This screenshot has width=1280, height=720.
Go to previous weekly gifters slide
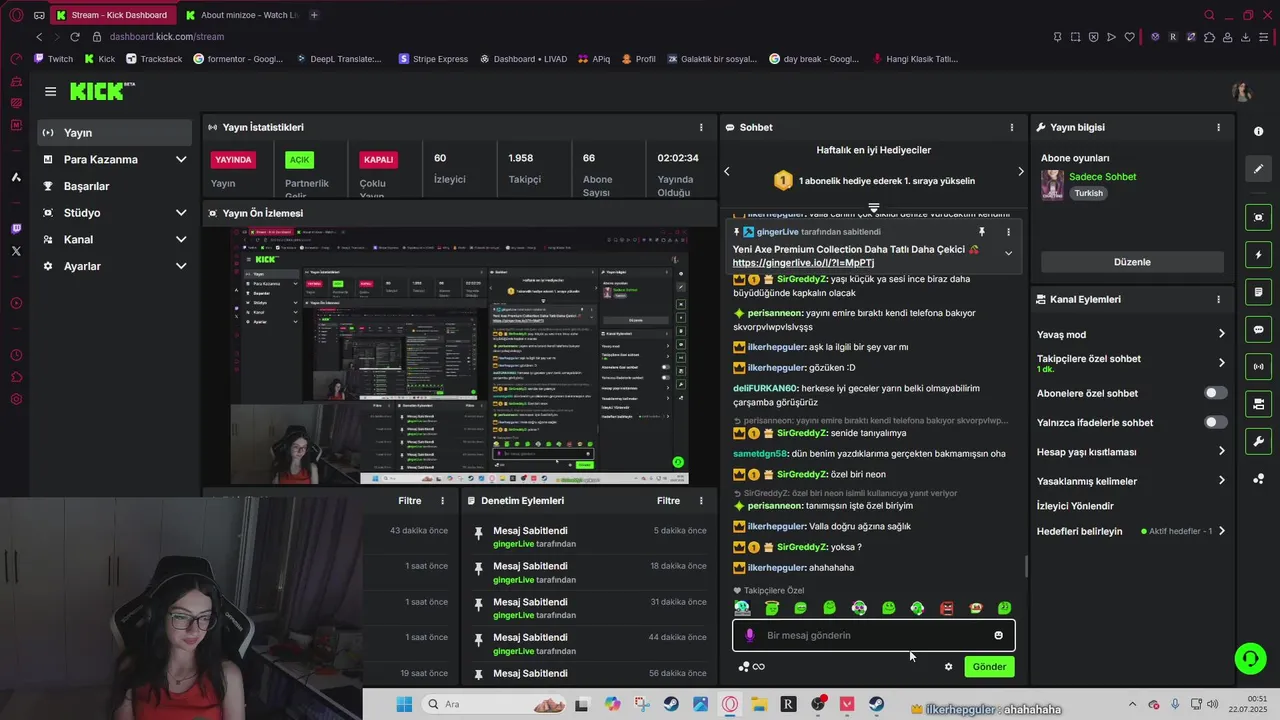(727, 171)
